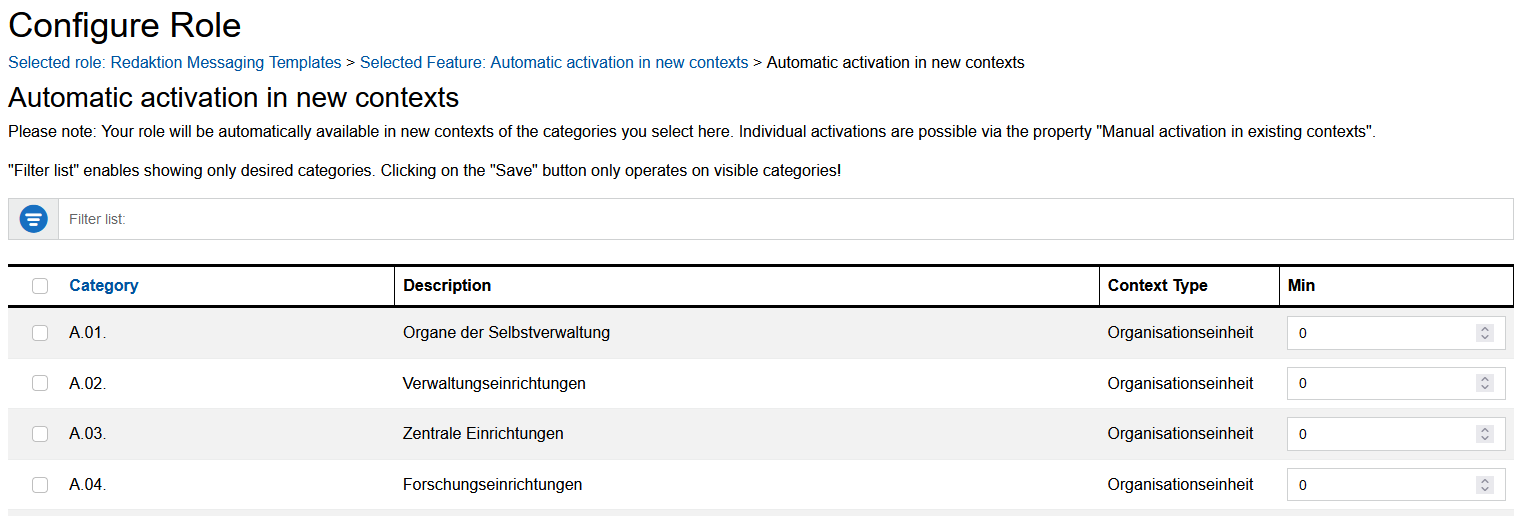Click the filter list icon
The width and height of the screenshot is (1523, 516).
click(x=34, y=219)
